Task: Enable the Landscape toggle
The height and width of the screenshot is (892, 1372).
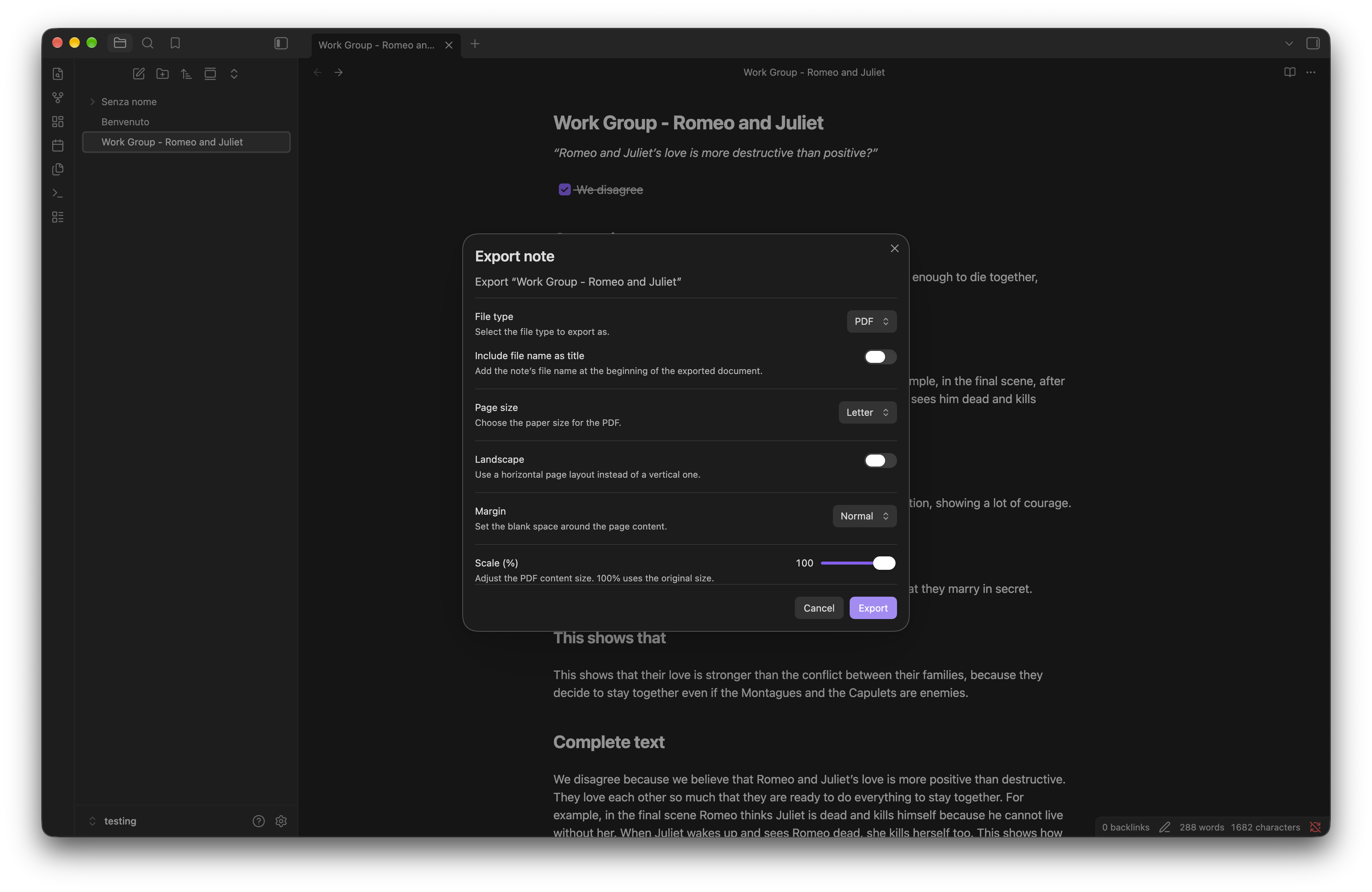Action: (x=880, y=460)
